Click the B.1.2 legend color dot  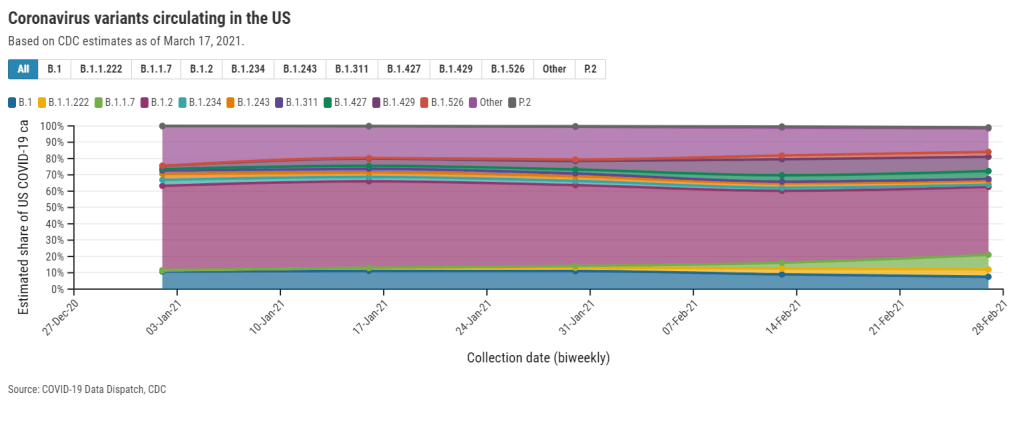[x=146, y=102]
